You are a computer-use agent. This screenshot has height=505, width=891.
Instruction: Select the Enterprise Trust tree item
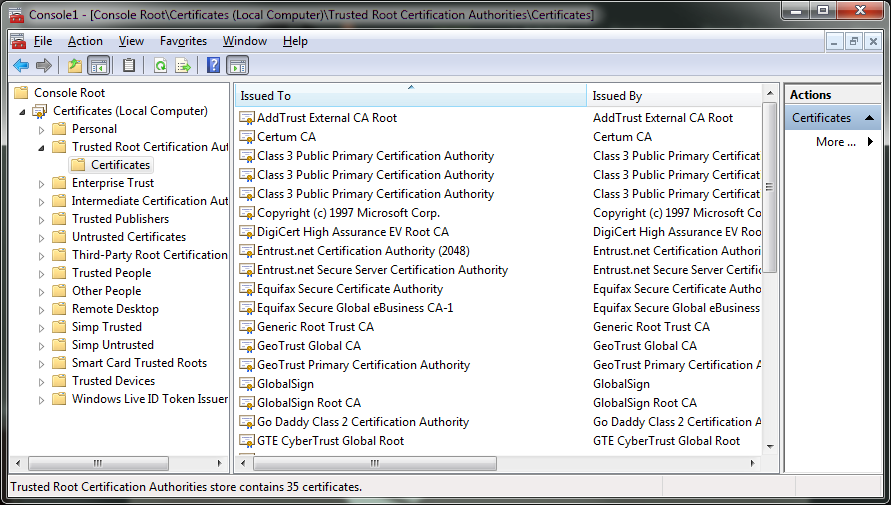tap(113, 183)
